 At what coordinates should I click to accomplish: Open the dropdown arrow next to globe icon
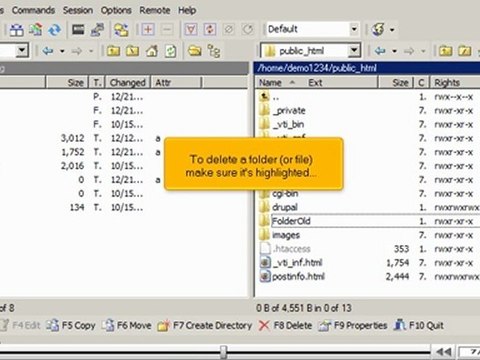coord(392,30)
